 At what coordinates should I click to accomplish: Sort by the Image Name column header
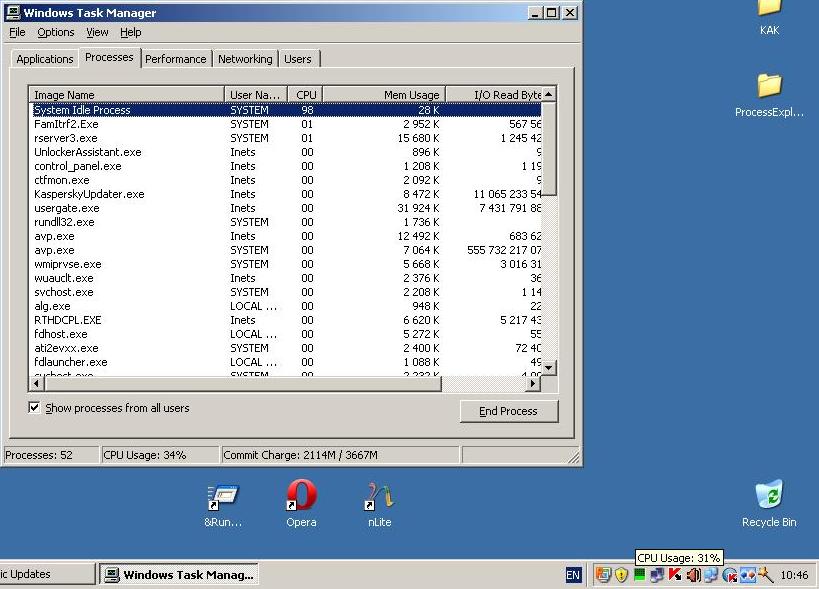pos(126,95)
